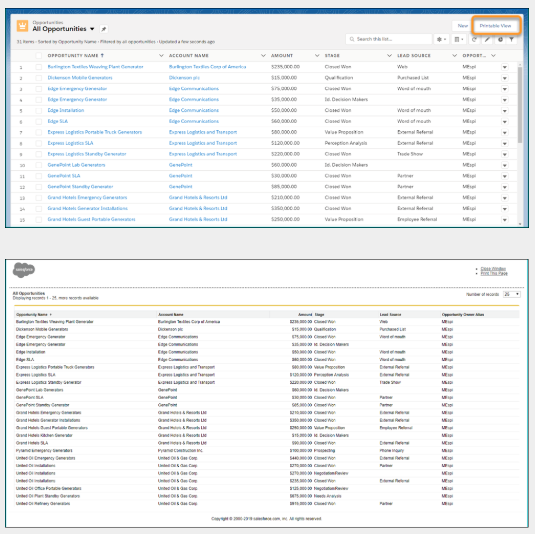Image resolution: width=535 pixels, height=534 pixels.
Task: Pin the All Opportunities list view
Action: [104, 29]
